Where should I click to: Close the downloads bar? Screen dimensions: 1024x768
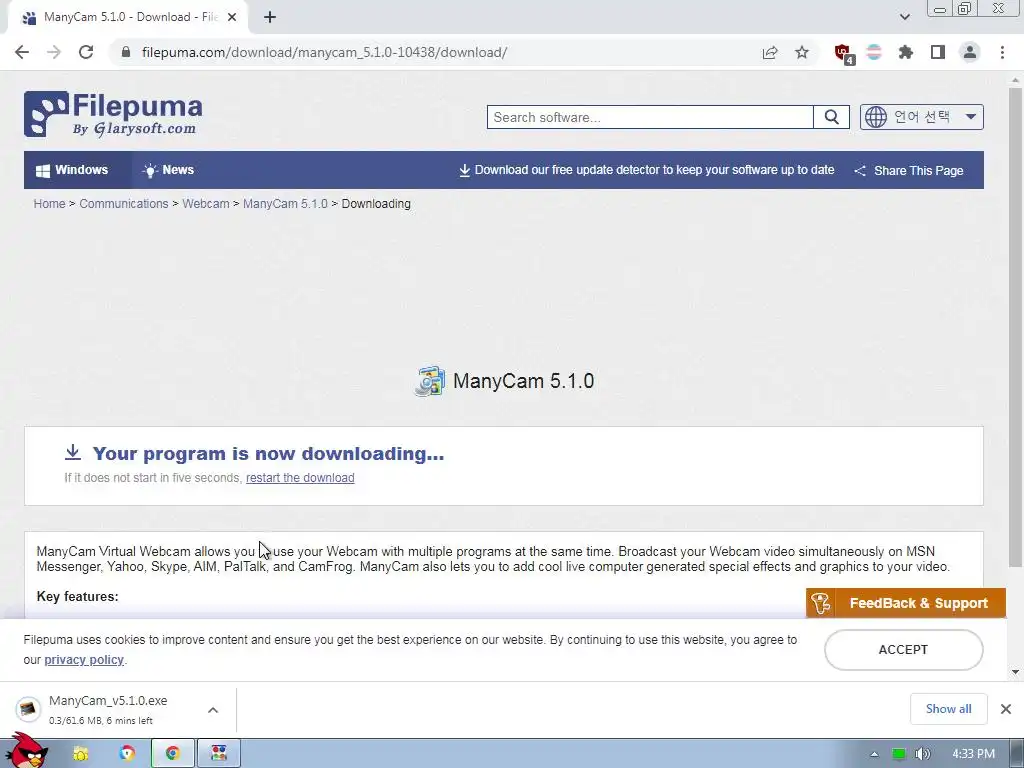pyautogui.click(x=1006, y=709)
